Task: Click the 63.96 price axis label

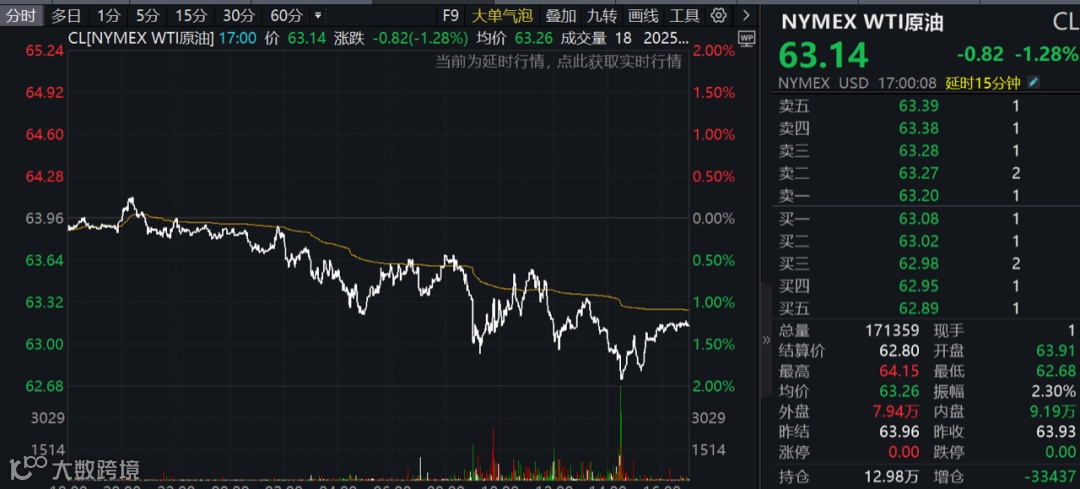Action: click(44, 218)
